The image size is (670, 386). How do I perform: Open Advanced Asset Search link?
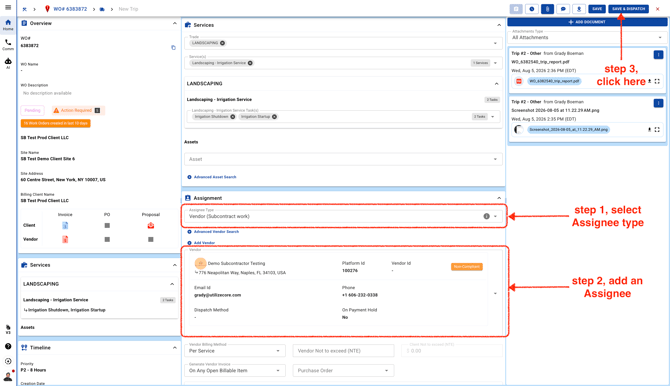tap(212, 177)
